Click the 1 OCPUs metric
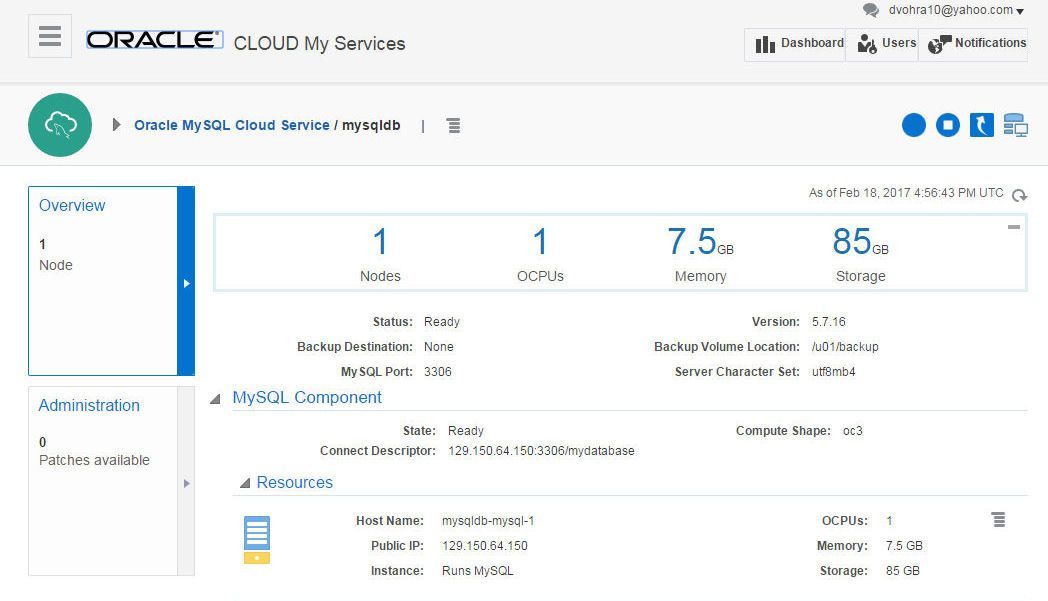Viewport: 1048px width, 601px height. pyautogui.click(x=540, y=255)
